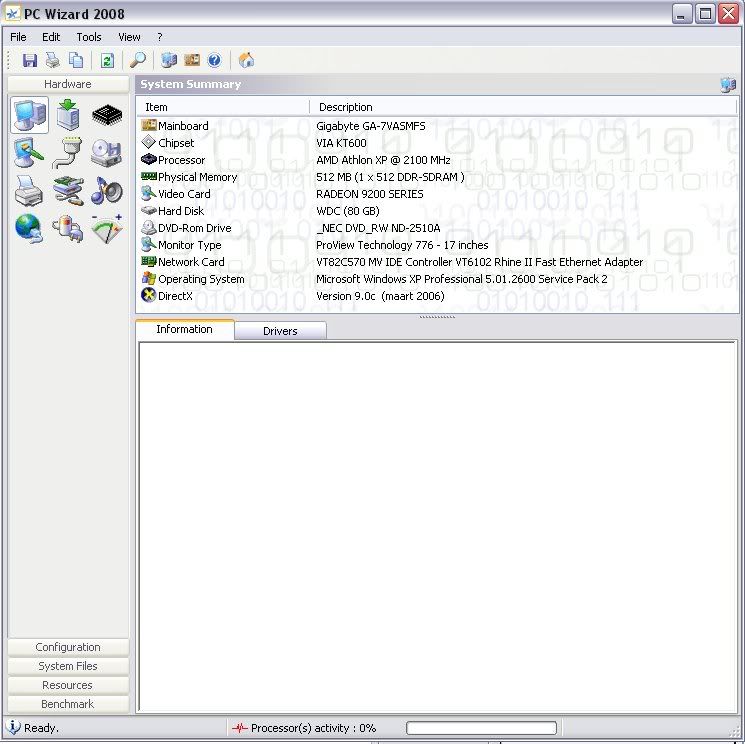Screen dimensions: 745x744
Task: Open the Devices cards hardware icon
Action: [68, 191]
